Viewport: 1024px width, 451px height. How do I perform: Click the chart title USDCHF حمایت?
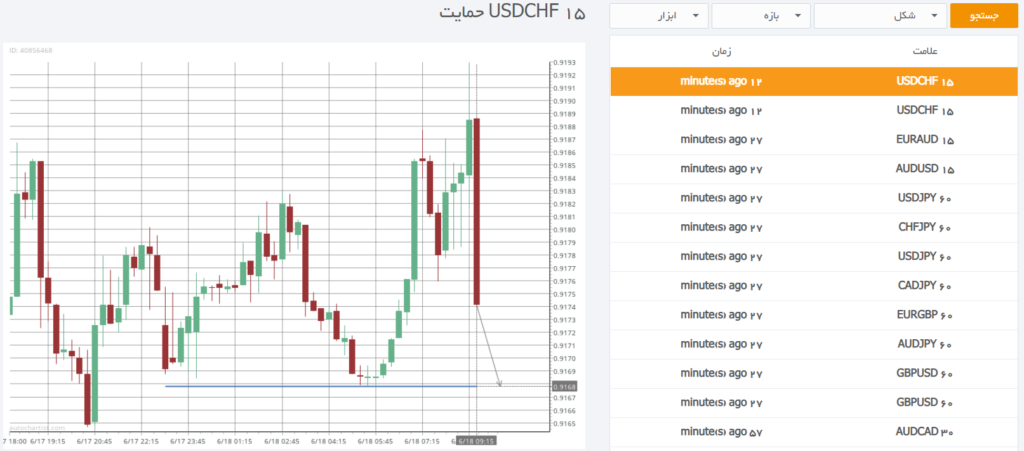(x=512, y=14)
